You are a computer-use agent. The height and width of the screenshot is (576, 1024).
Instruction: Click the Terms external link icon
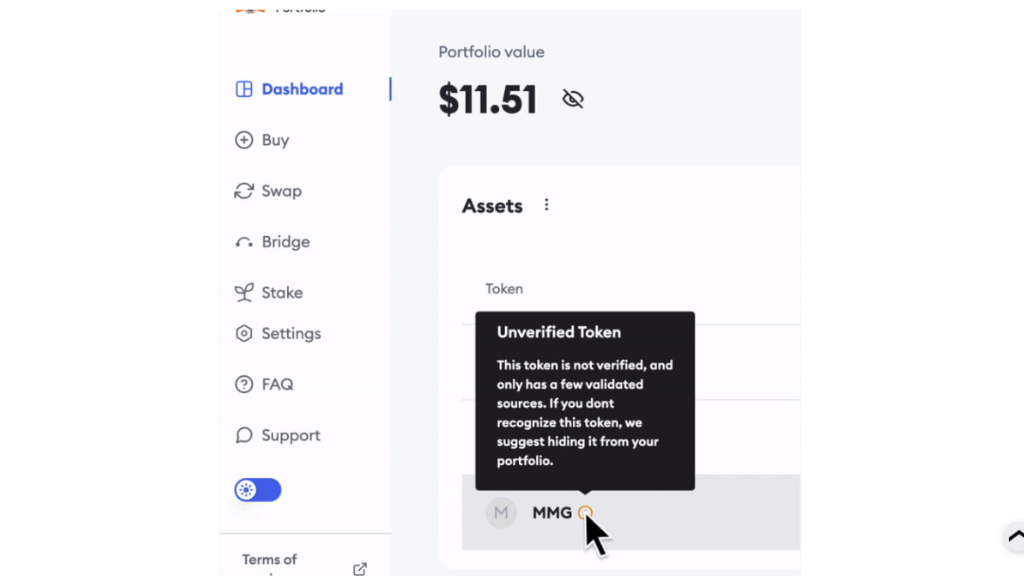[x=360, y=569]
